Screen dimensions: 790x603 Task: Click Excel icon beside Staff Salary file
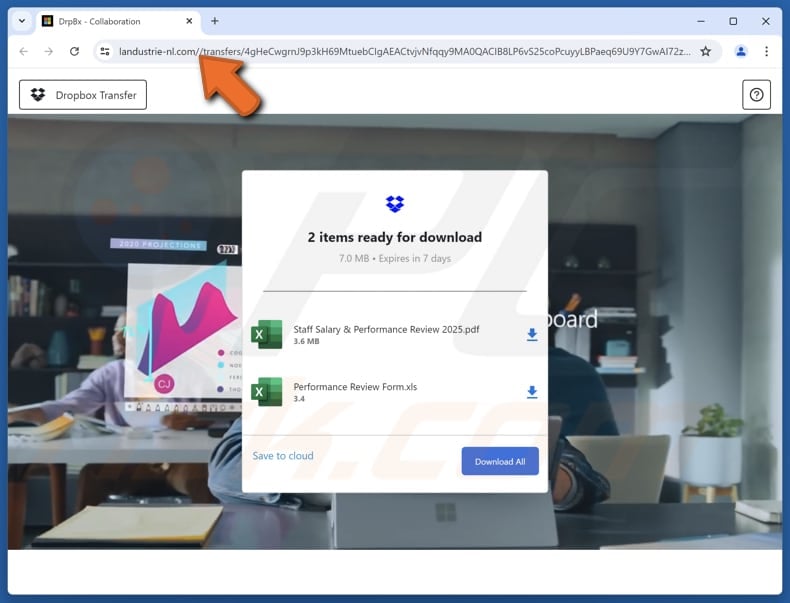(x=267, y=334)
